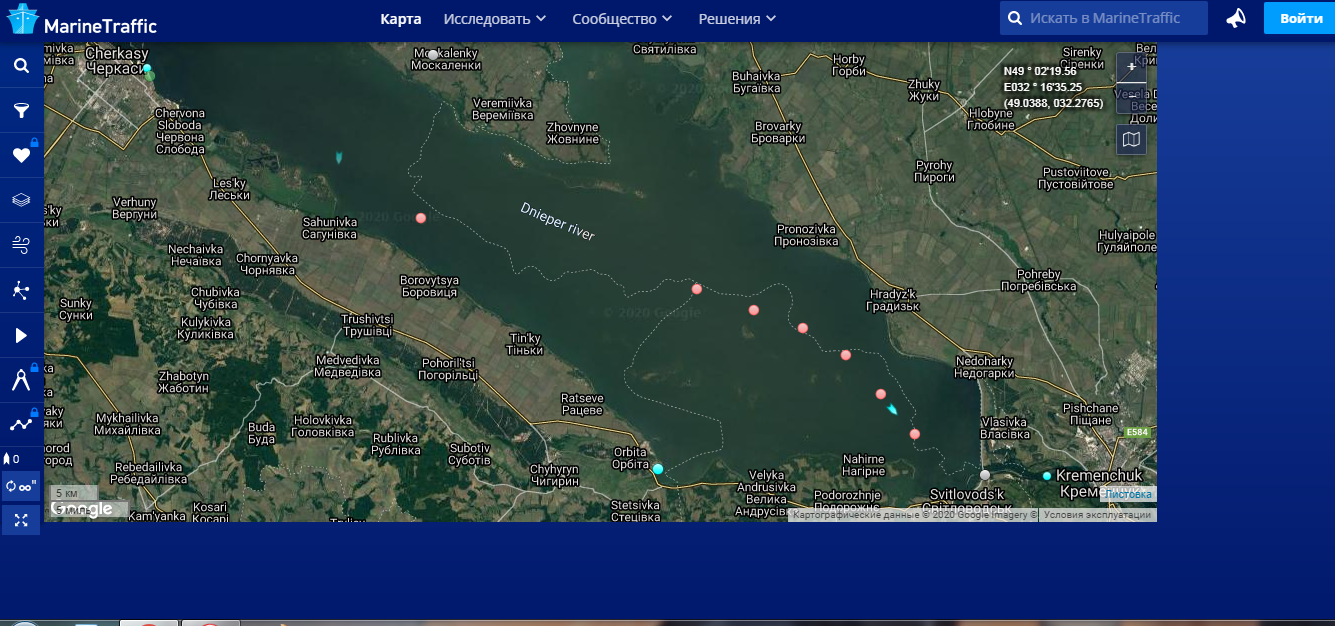Click the play button in sidebar
The width and height of the screenshot is (1335, 626).
pyautogui.click(x=21, y=335)
